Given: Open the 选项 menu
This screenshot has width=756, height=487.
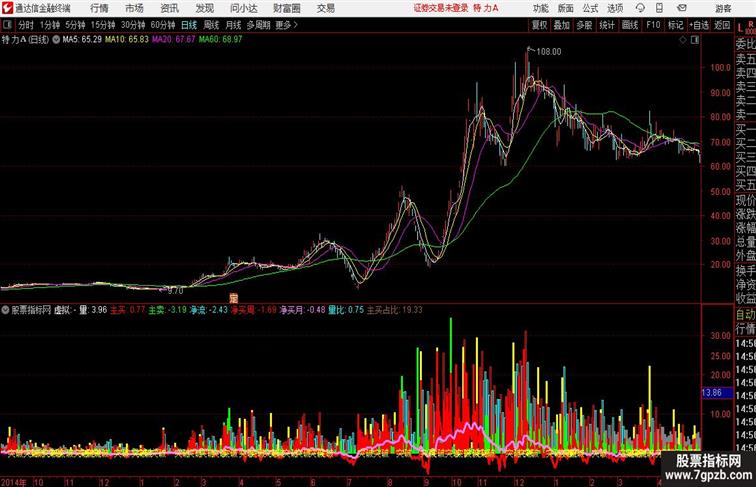Looking at the screenshot, I should 615,8.
